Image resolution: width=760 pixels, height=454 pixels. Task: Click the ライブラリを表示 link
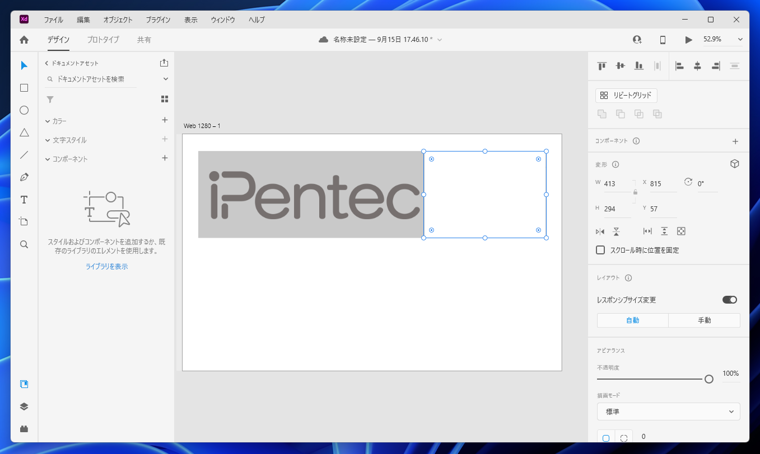[107, 266]
